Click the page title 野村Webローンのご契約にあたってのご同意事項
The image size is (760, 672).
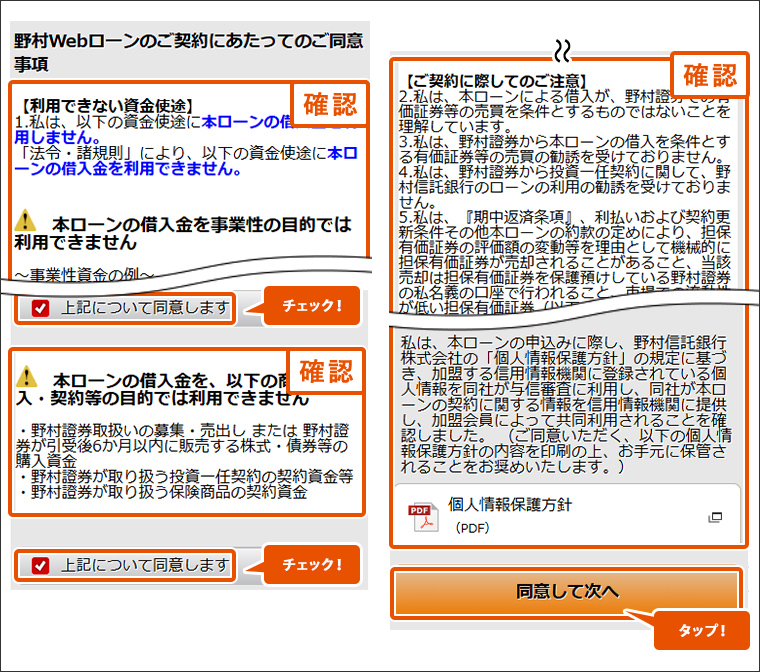[189, 52]
